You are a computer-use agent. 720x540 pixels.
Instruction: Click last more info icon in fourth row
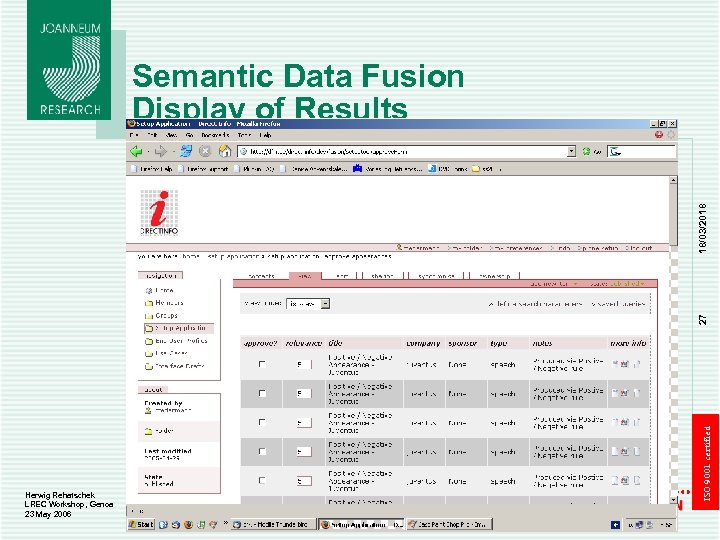coord(637,451)
